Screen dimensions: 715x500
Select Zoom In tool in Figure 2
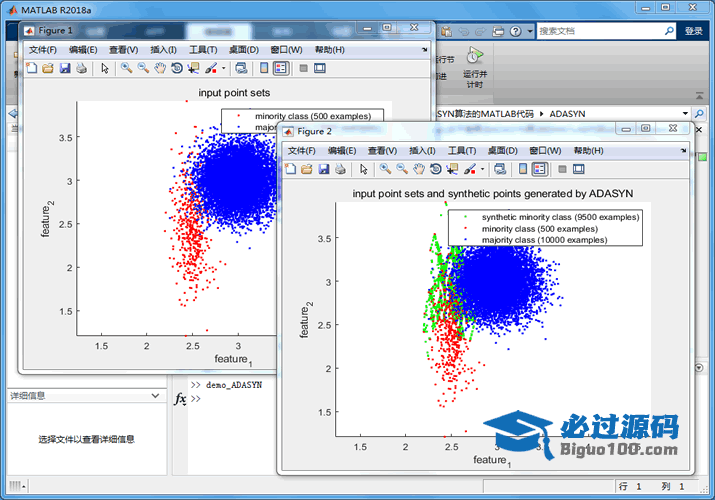pos(385,169)
